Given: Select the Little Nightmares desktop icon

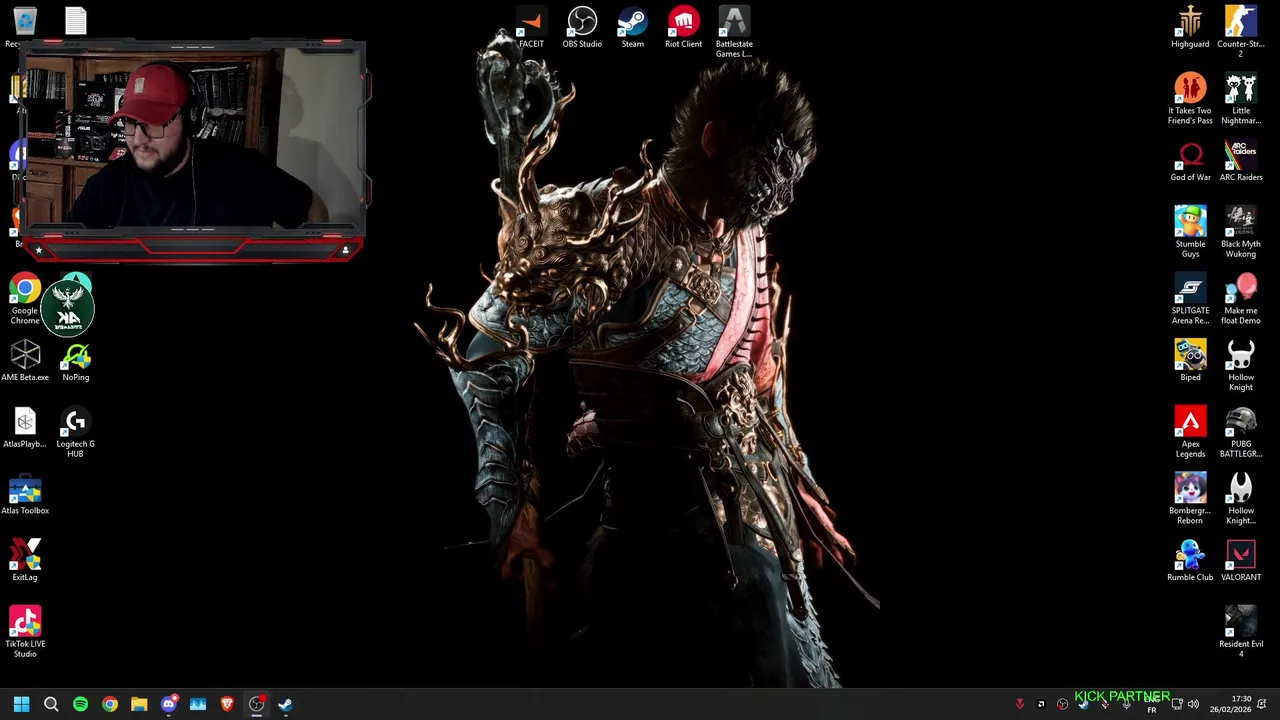Looking at the screenshot, I should click(1241, 98).
